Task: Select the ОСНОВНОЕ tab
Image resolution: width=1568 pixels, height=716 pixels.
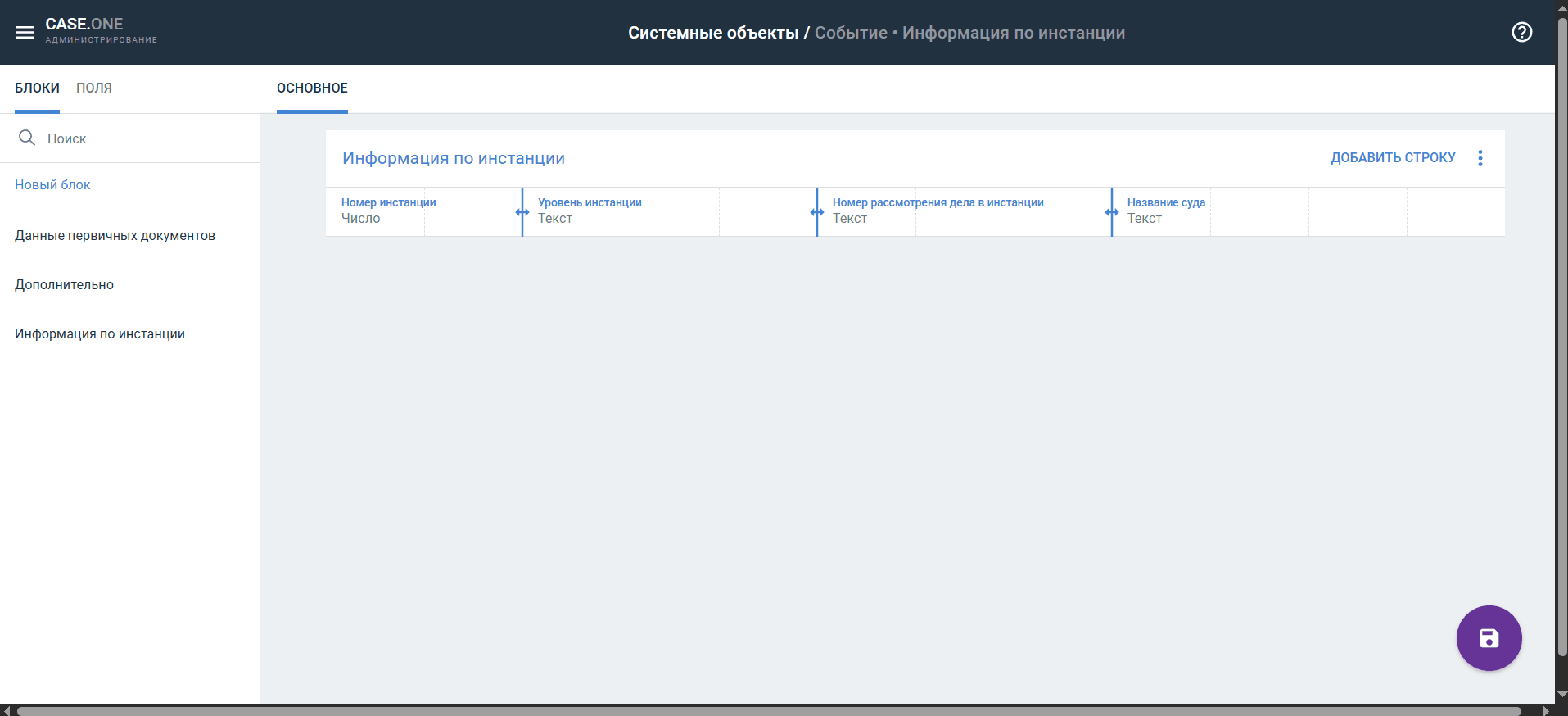Action: [312, 88]
